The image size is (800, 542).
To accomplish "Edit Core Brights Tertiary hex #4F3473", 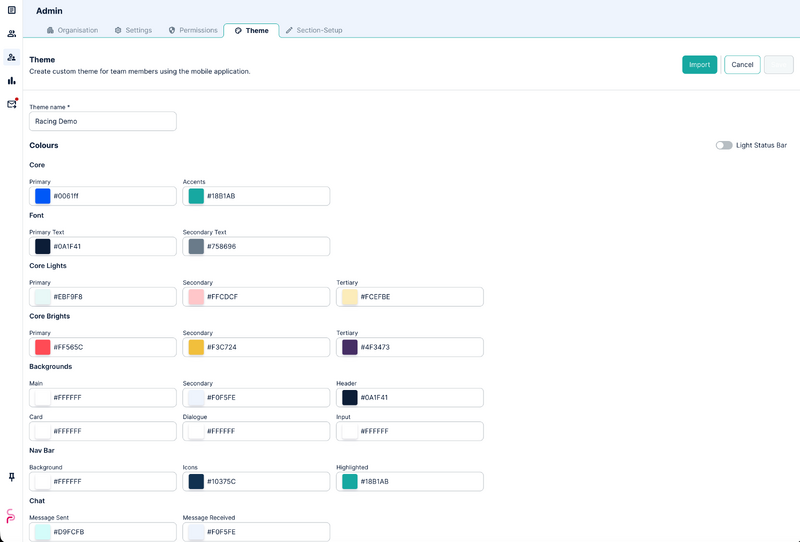I will tap(410, 347).
